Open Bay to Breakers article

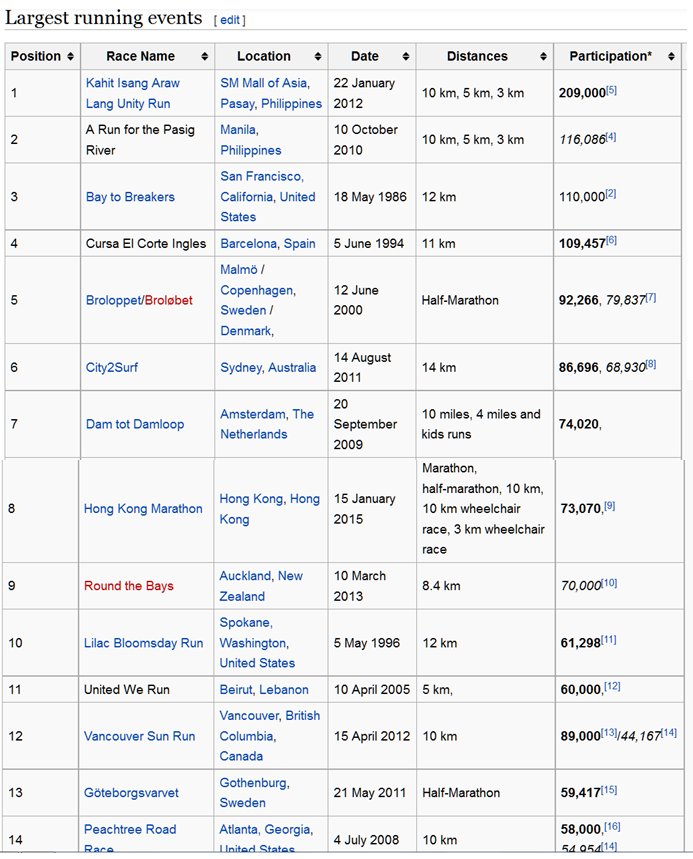[x=130, y=197]
